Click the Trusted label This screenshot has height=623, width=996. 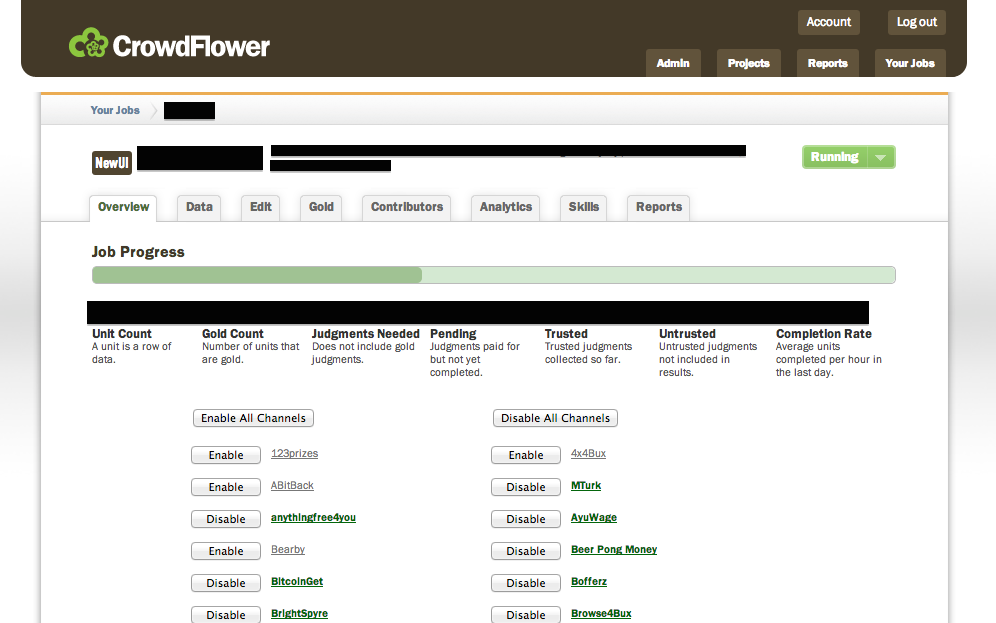click(566, 334)
